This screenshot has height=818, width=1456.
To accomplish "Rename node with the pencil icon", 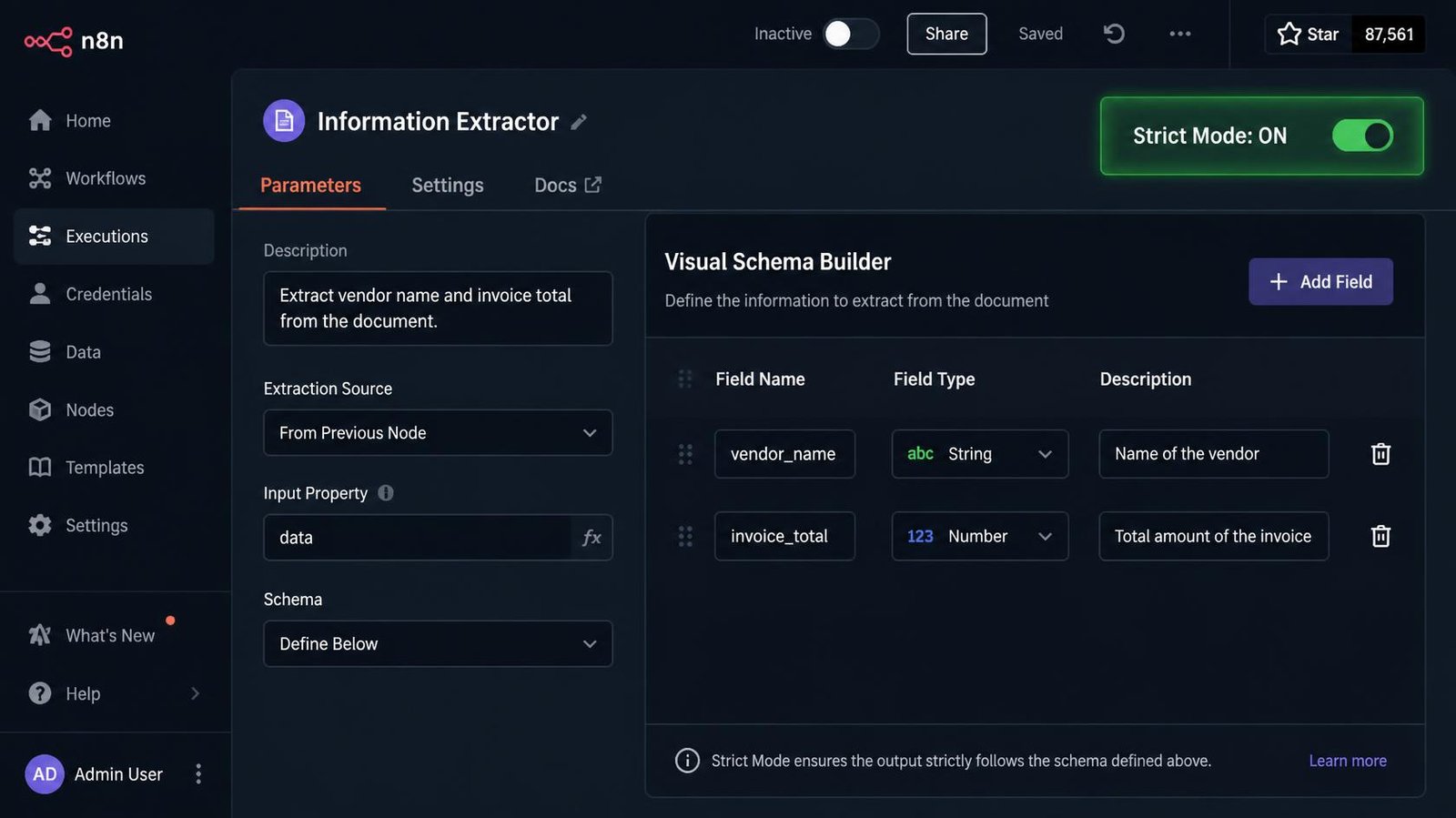I will [x=579, y=122].
